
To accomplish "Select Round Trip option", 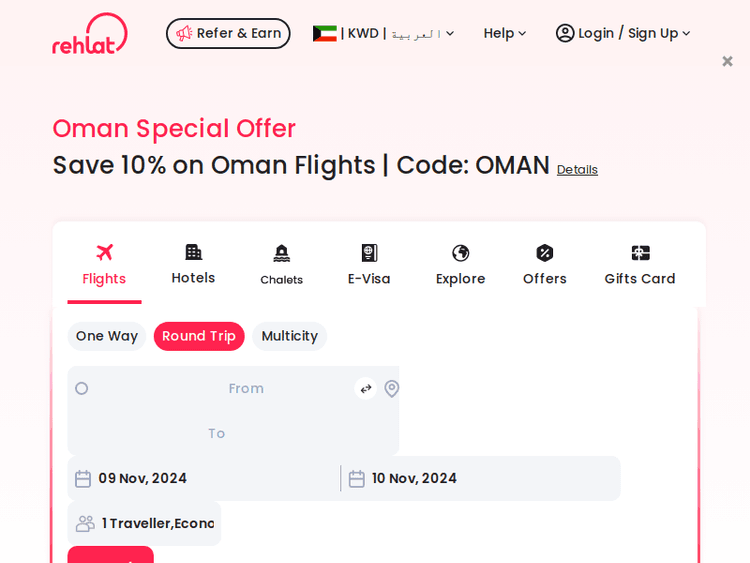I will [199, 336].
